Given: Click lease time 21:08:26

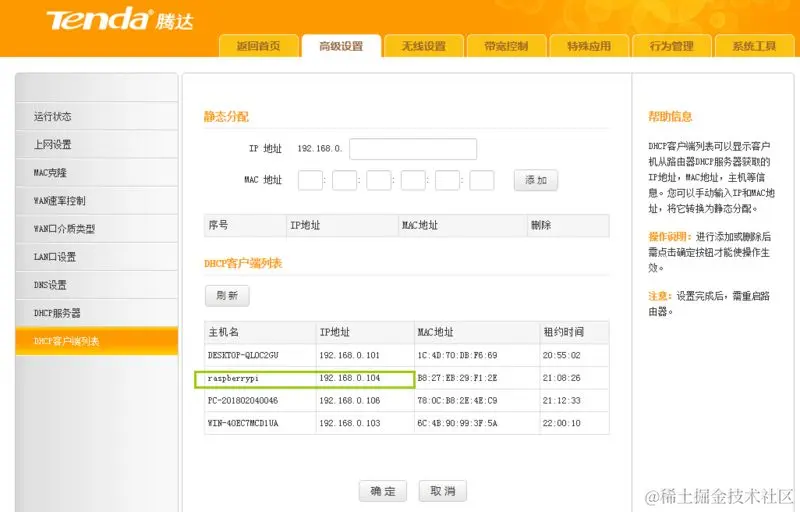Looking at the screenshot, I should tap(561, 378).
